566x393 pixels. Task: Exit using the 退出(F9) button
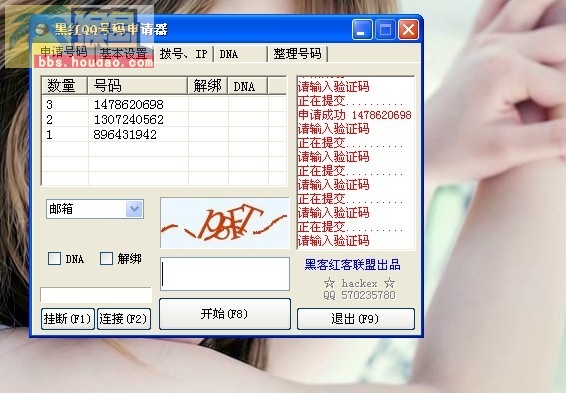pos(356,319)
